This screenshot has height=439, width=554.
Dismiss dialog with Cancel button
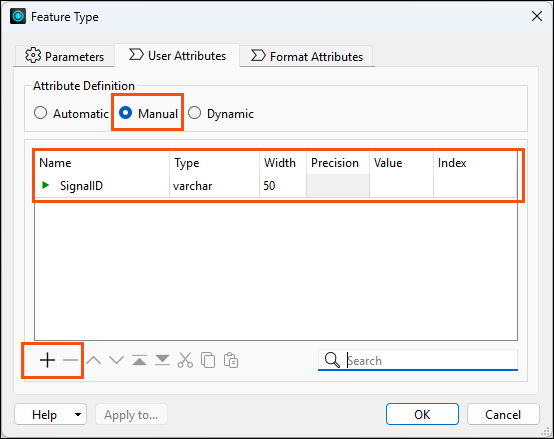coord(503,414)
